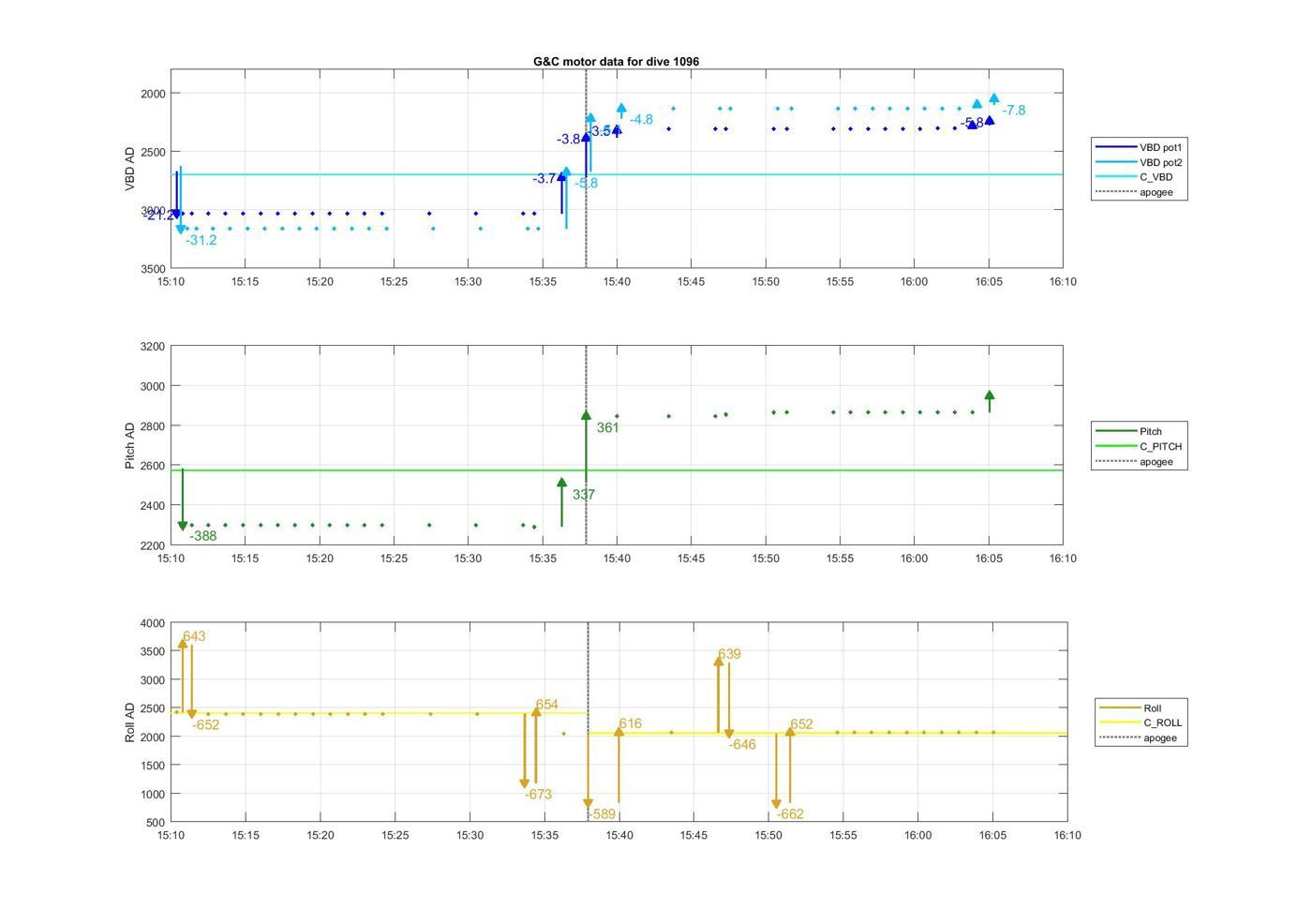
Task: Click the 'Roll AD' y-axis label
Action: point(130,722)
